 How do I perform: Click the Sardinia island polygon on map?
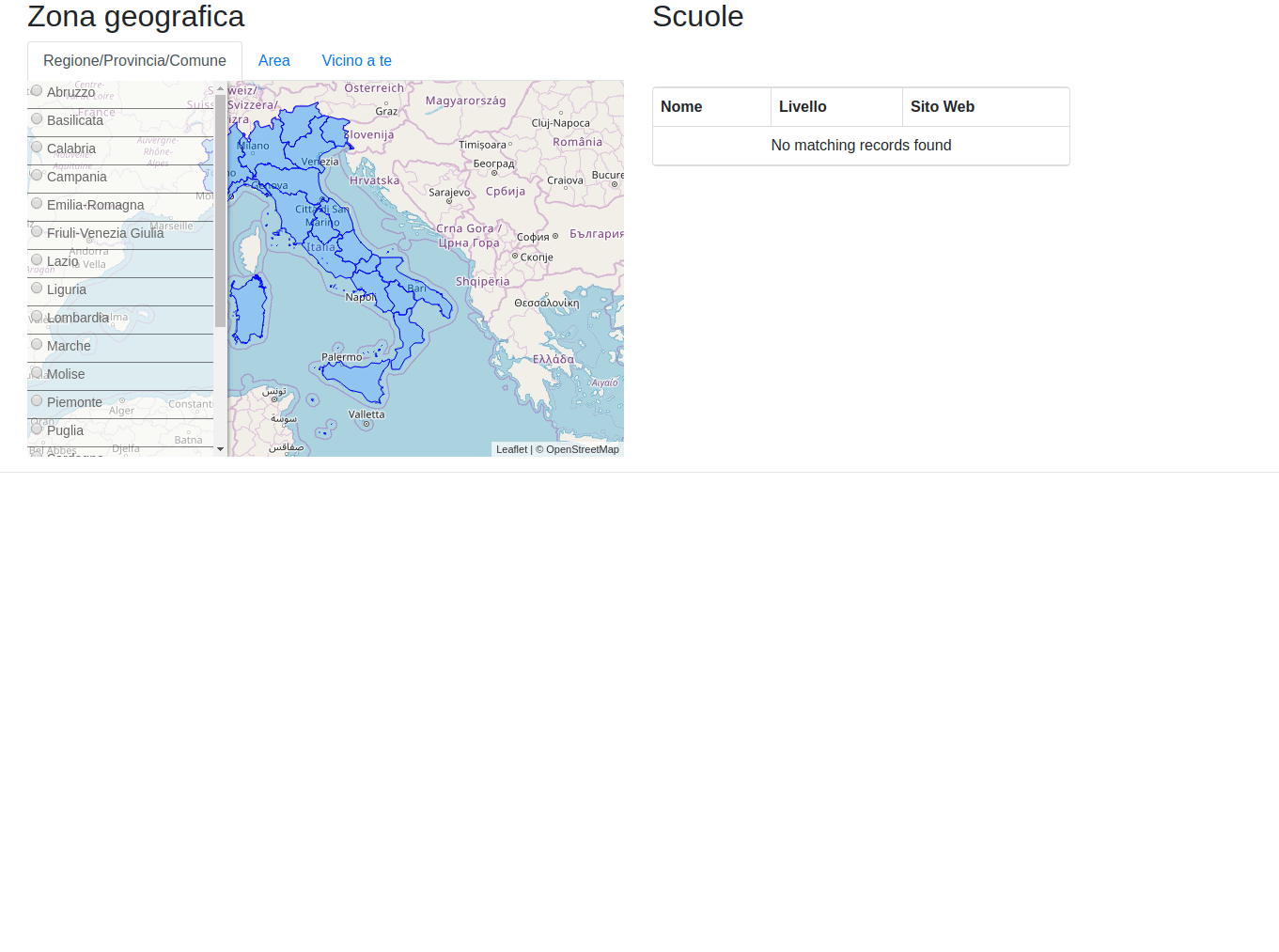[x=248, y=310]
